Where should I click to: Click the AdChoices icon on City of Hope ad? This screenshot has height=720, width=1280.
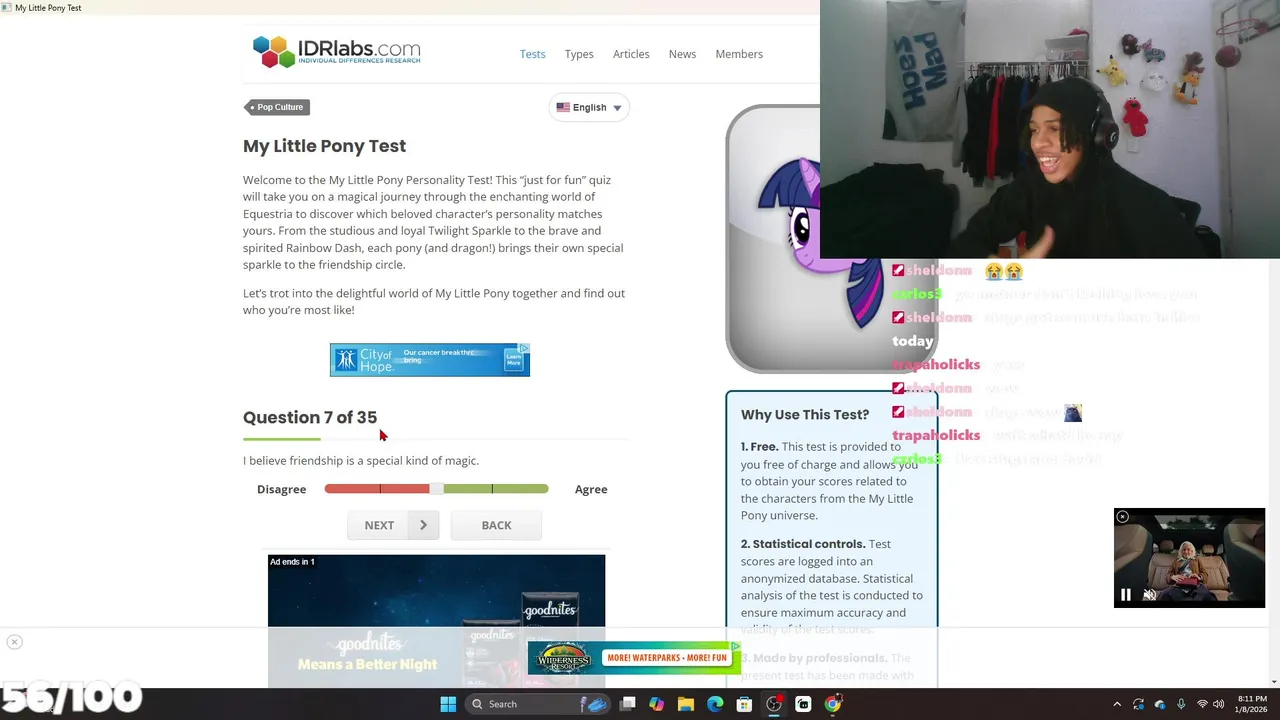click(524, 348)
